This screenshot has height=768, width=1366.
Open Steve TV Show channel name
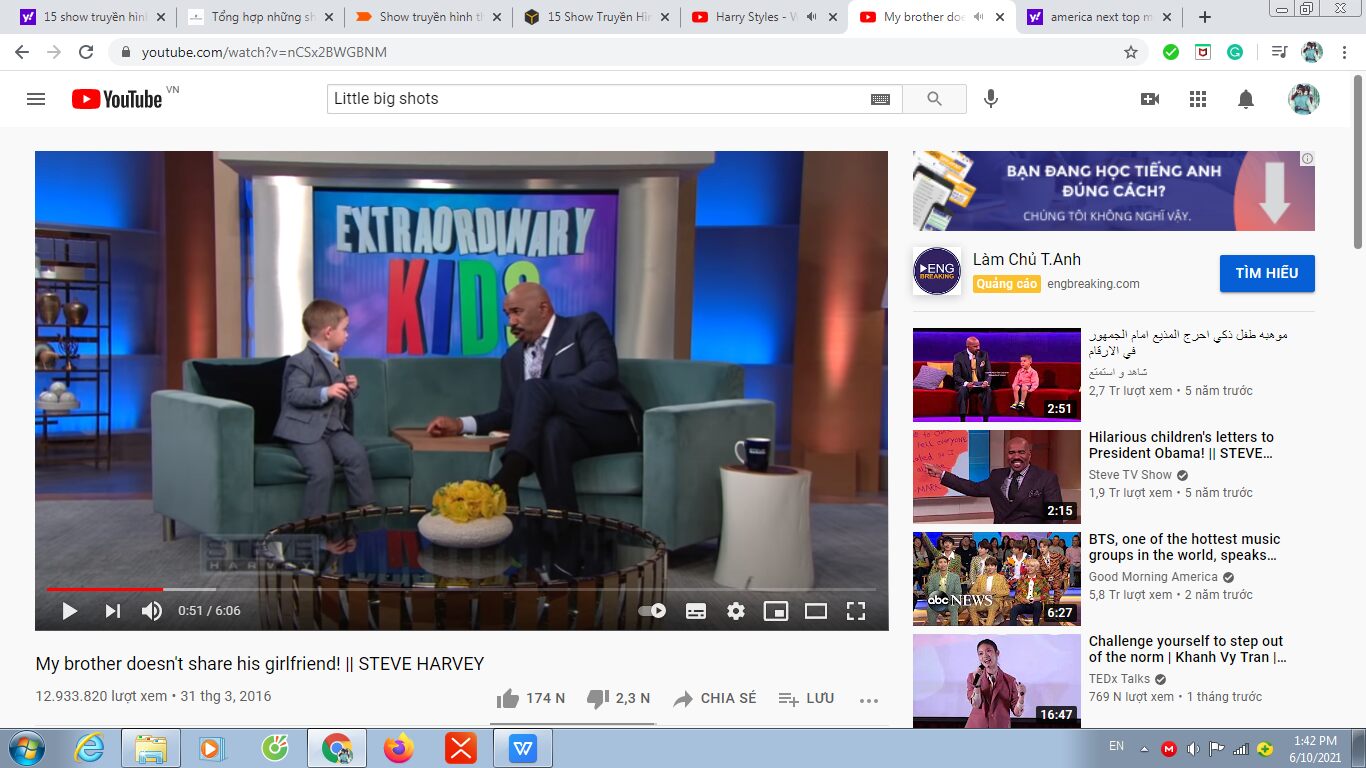[1130, 475]
